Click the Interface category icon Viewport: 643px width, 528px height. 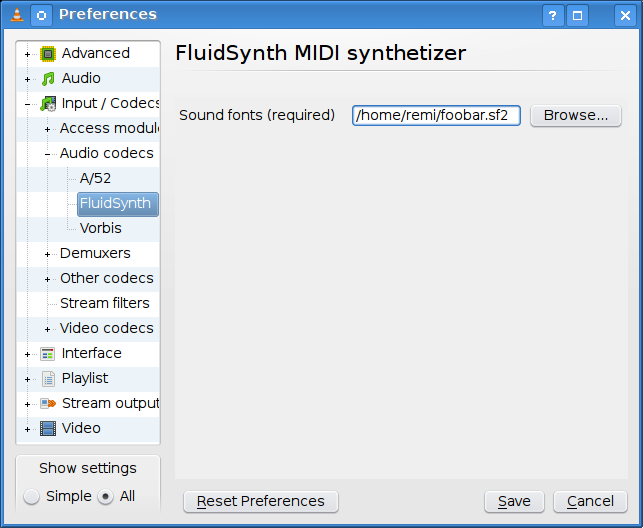coord(48,354)
